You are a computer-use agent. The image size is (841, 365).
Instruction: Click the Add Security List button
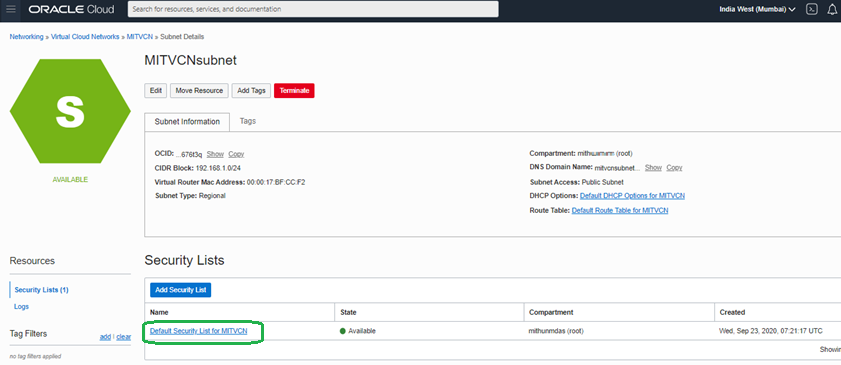click(x=181, y=290)
